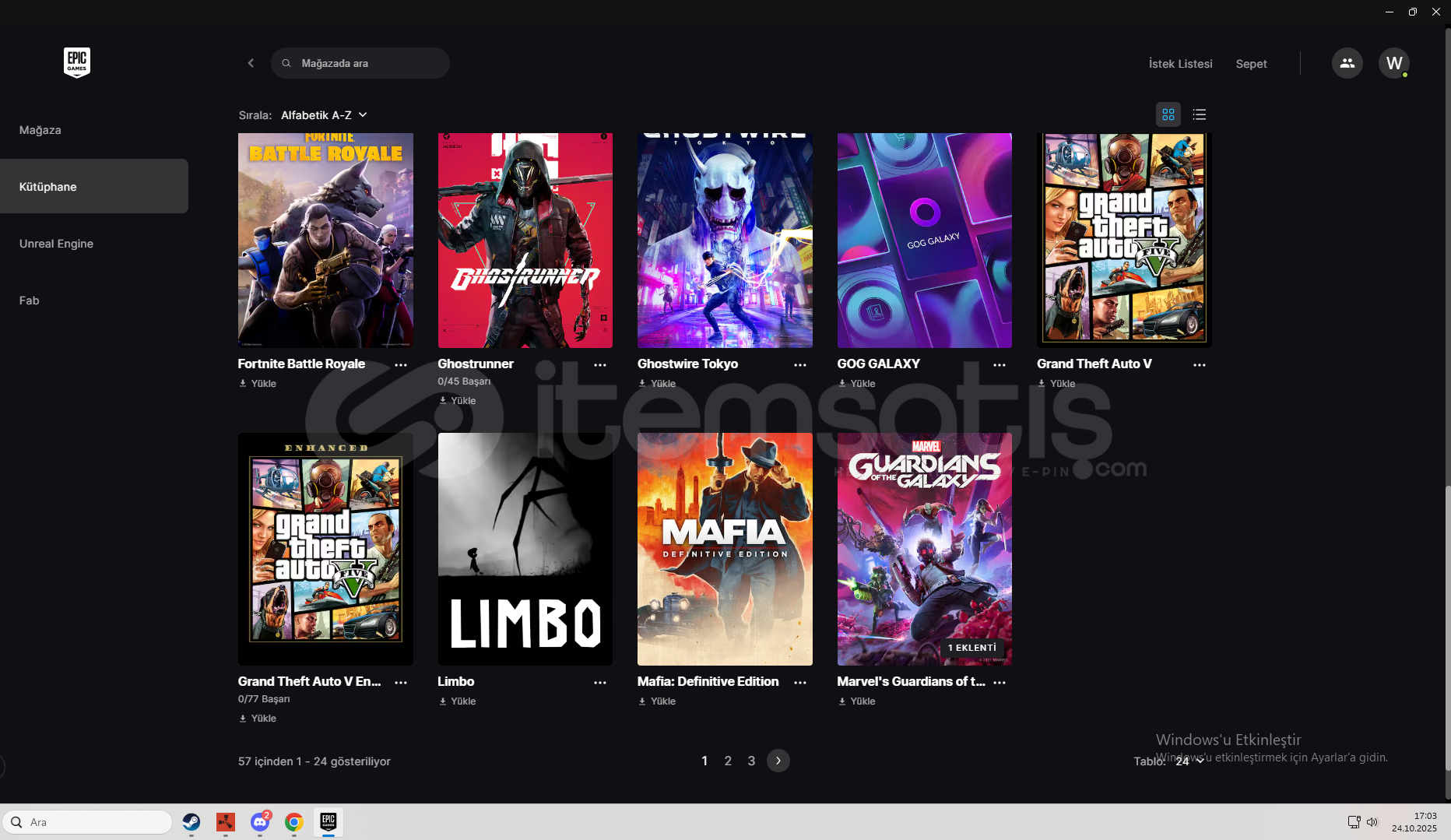Image resolution: width=1451 pixels, height=840 pixels.
Task: Open volume control in system tray
Action: pos(1372,822)
